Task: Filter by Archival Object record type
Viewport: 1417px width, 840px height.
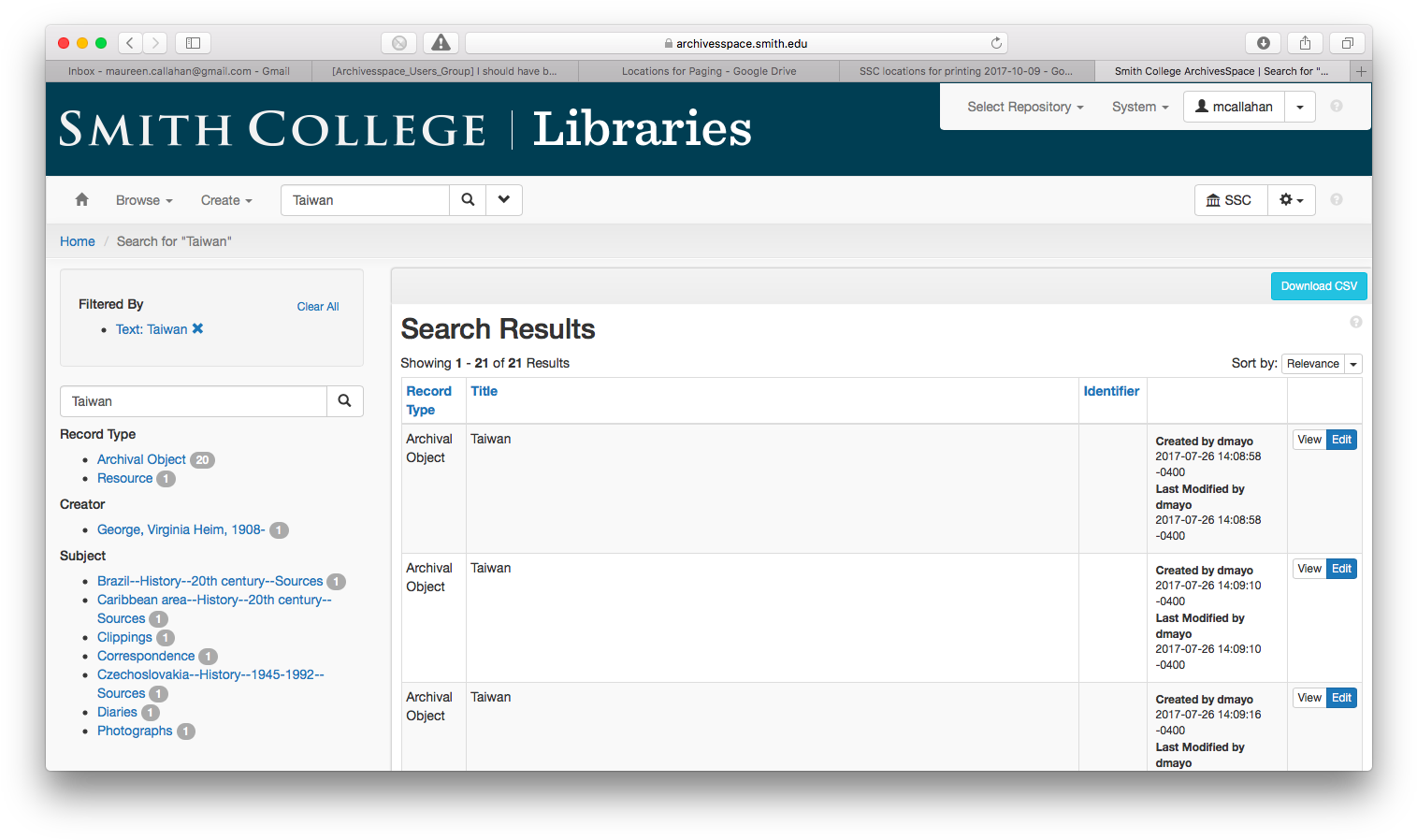Action: 141,459
